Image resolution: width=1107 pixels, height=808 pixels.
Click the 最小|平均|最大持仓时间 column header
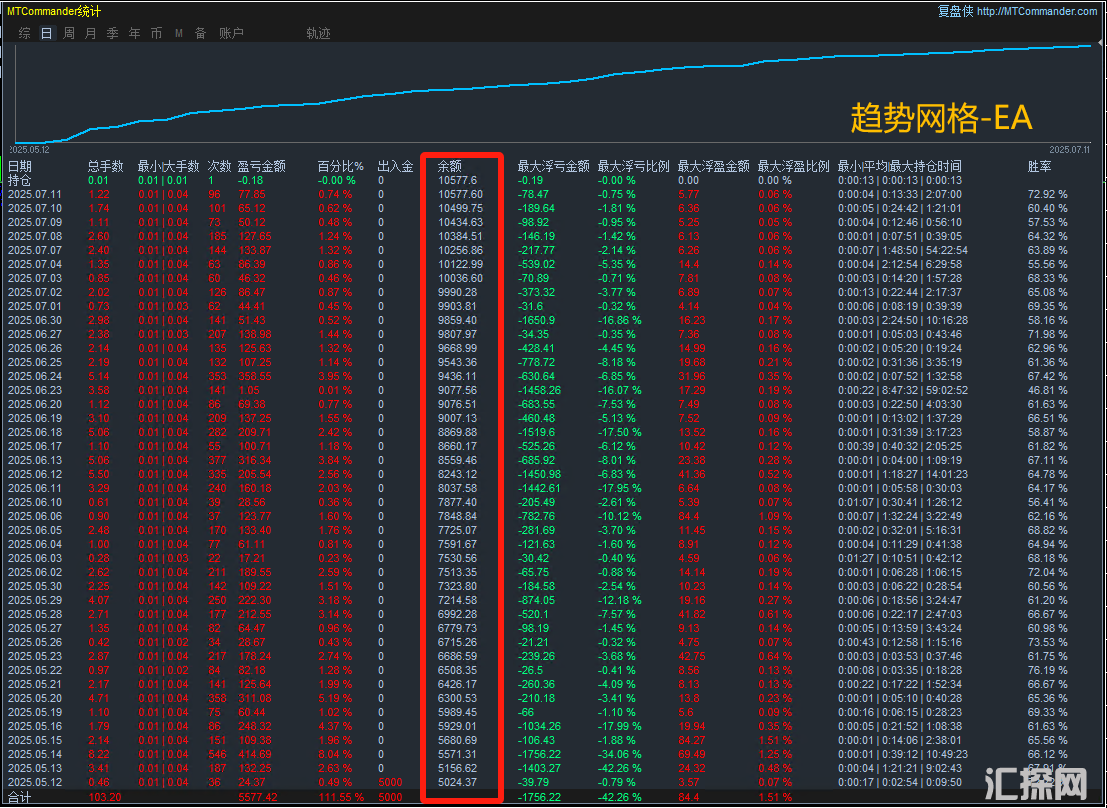899,166
